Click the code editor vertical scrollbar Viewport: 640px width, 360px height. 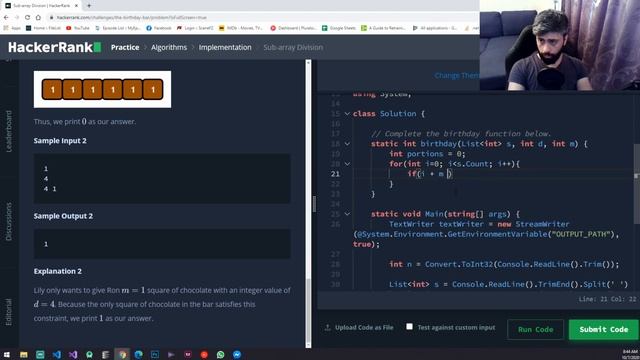637,184
